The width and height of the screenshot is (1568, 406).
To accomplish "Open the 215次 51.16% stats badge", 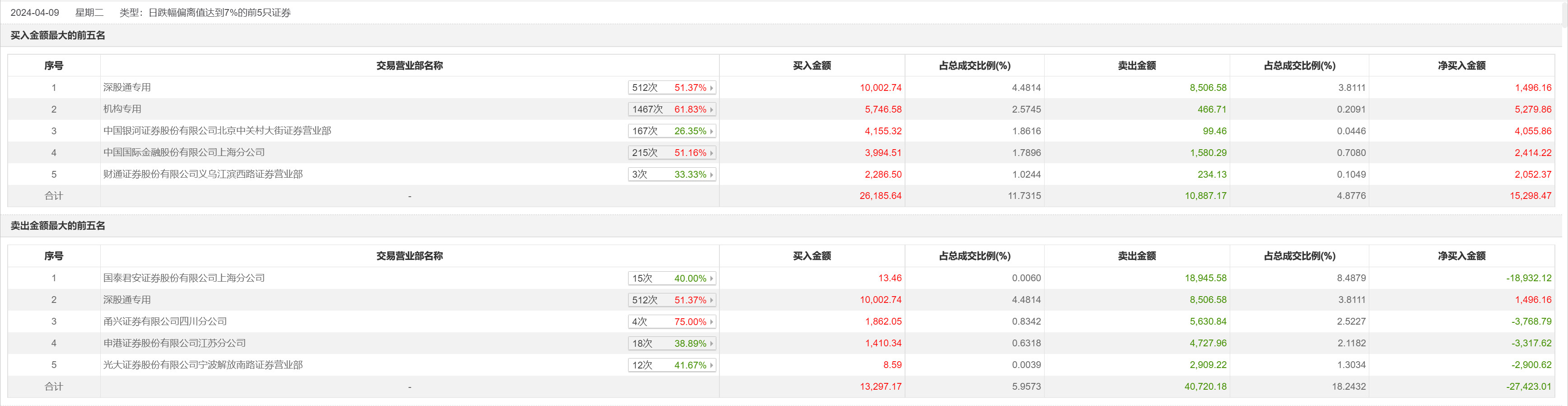I will coord(672,153).
